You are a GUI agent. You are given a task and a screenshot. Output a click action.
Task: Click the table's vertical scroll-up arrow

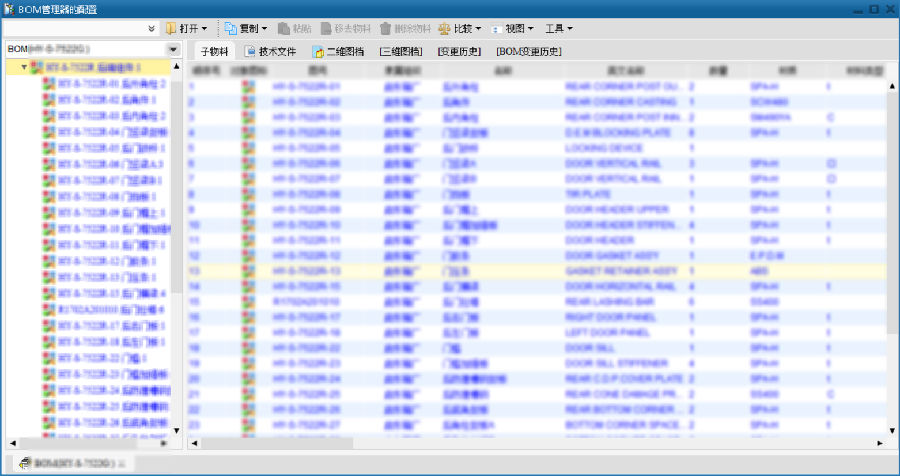(893, 86)
